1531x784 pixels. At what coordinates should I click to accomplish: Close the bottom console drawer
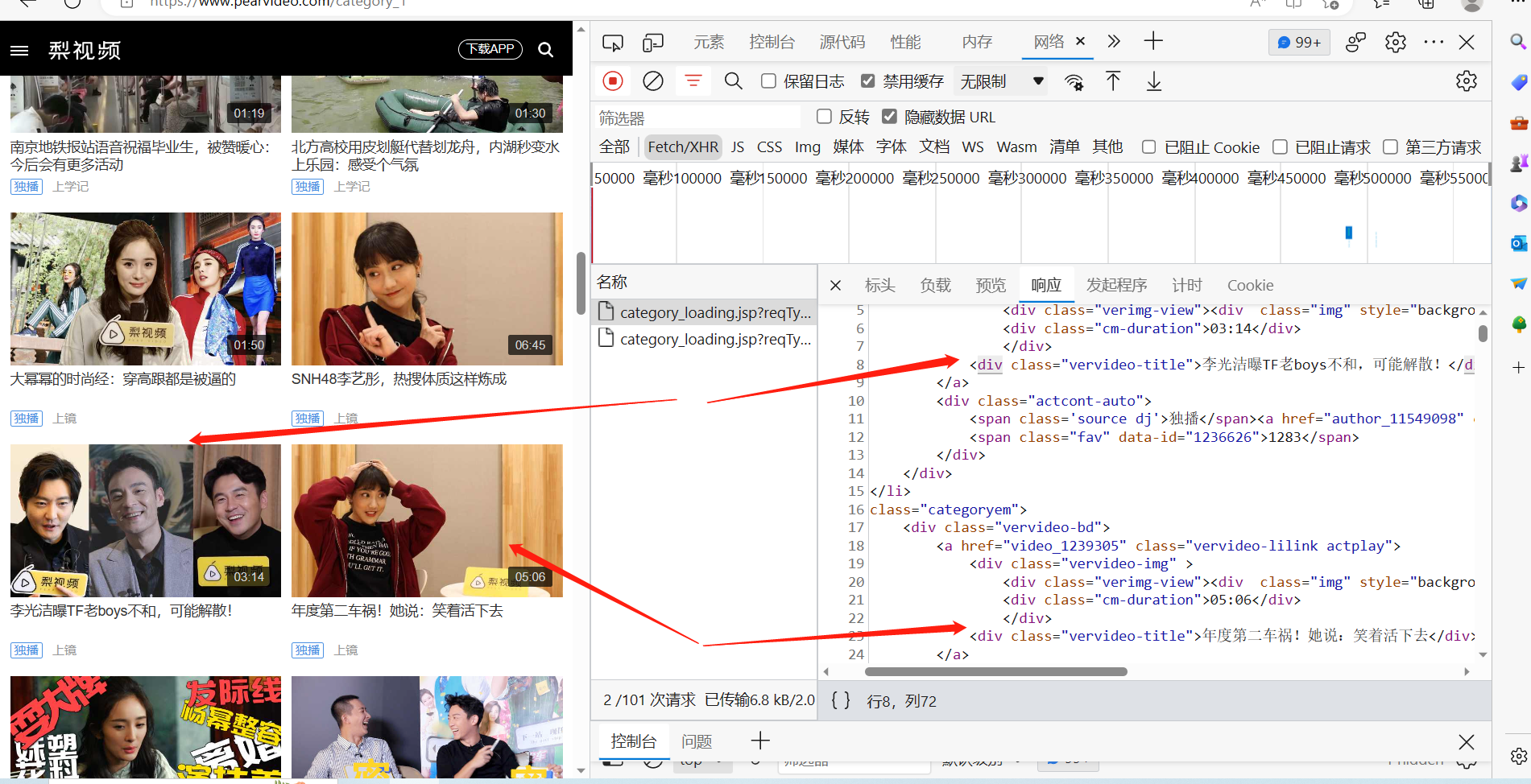pyautogui.click(x=1467, y=741)
